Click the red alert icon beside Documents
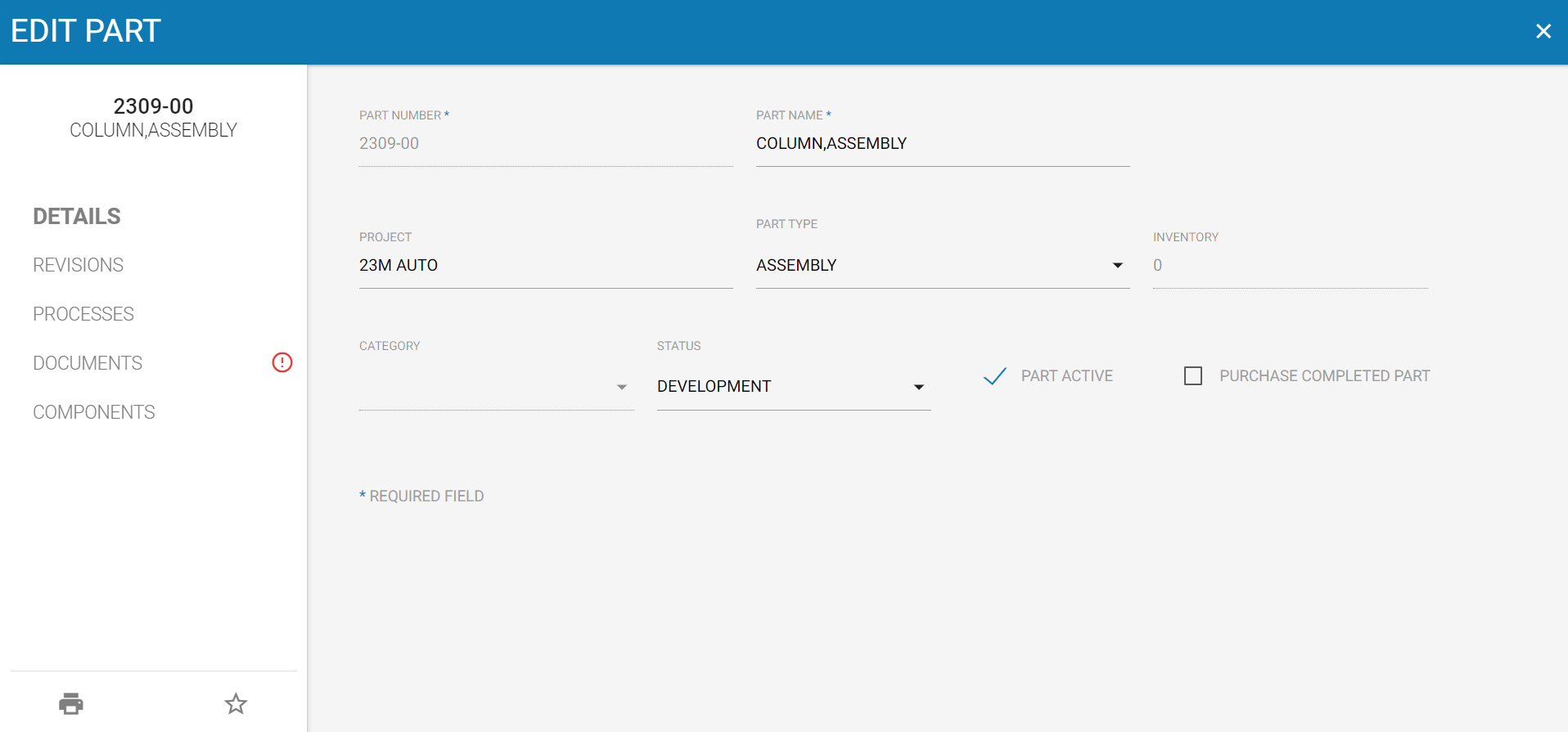1568x732 pixels. pyautogui.click(x=282, y=362)
